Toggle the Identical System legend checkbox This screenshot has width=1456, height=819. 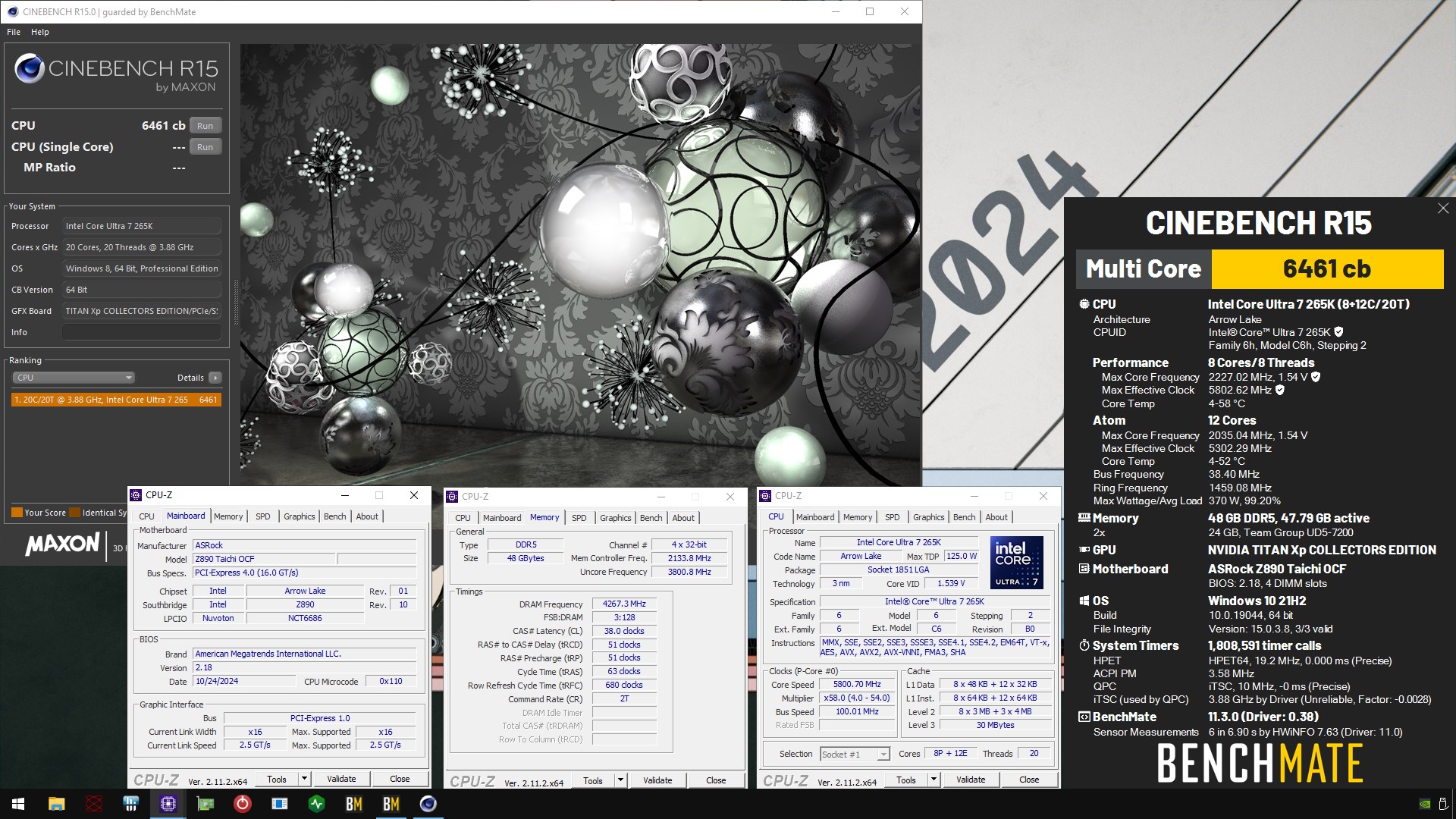[x=75, y=513]
